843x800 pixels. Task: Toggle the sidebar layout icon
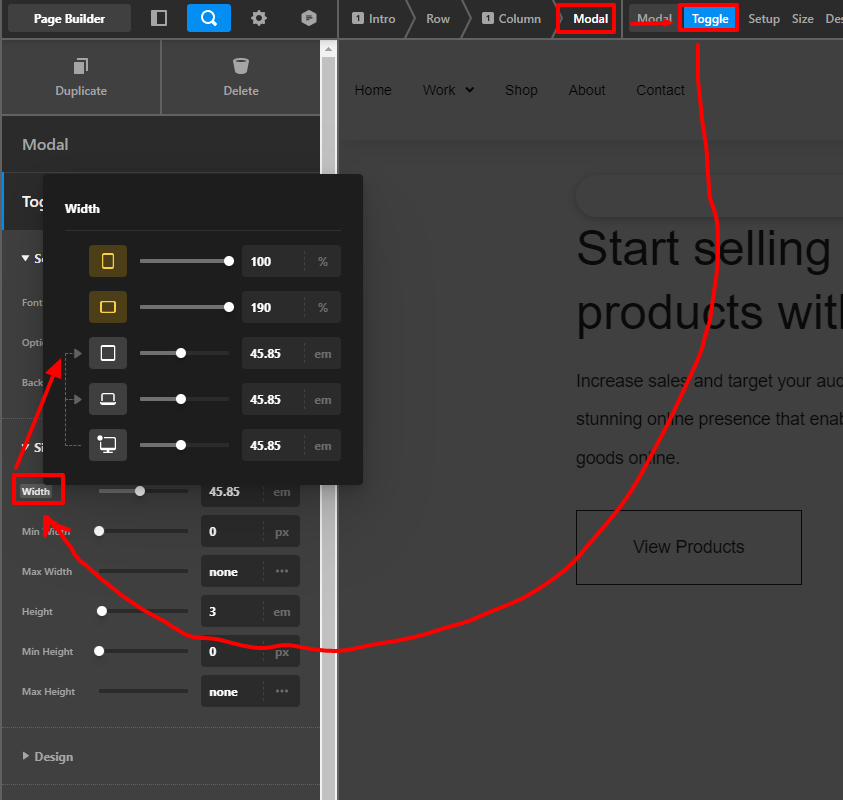(159, 18)
